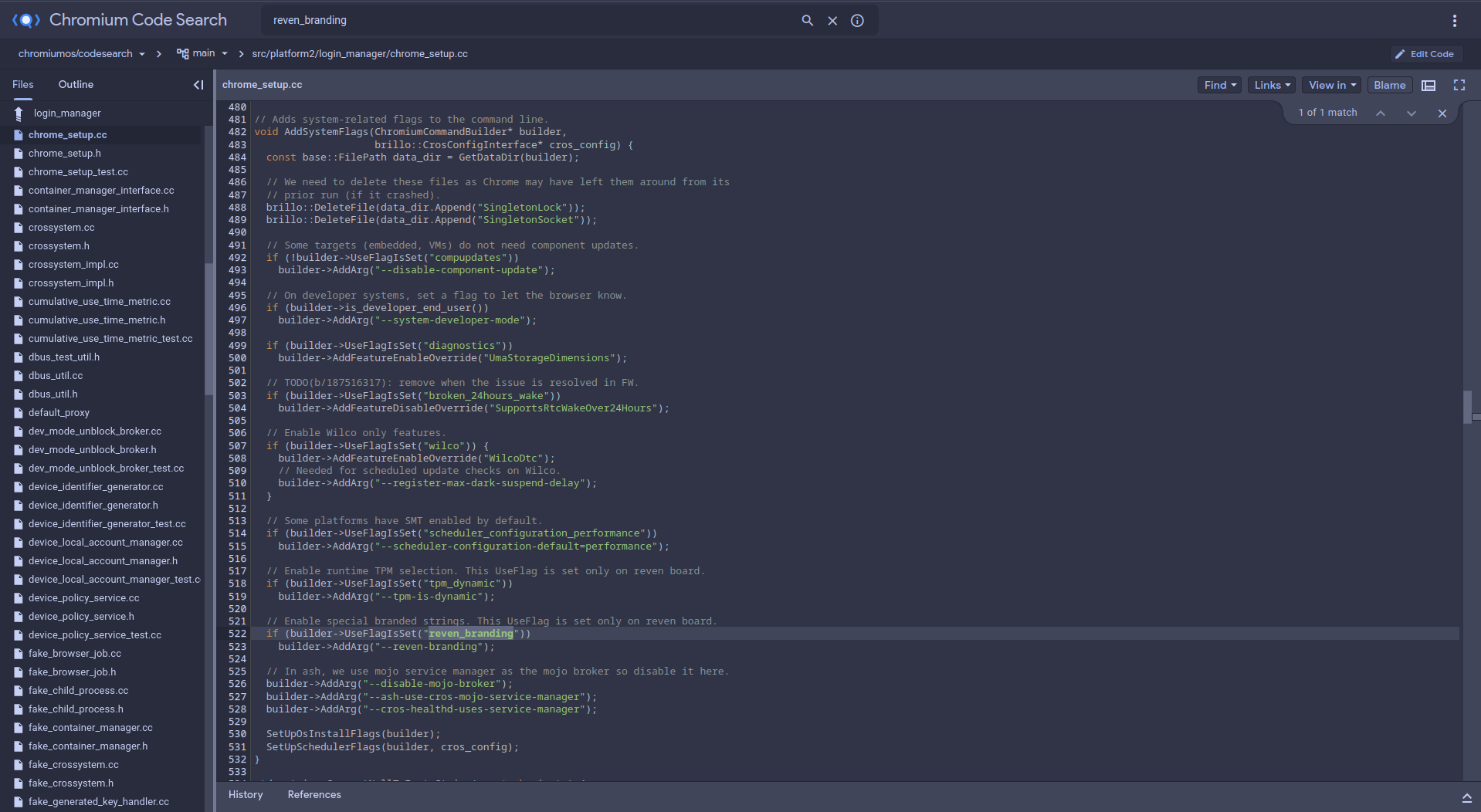The image size is (1481, 812).
Task: Click the branch icon beside main
Action: pyautogui.click(x=182, y=54)
